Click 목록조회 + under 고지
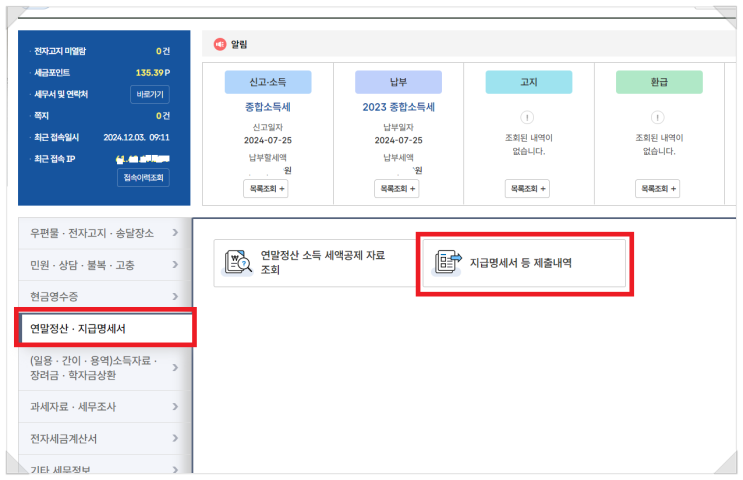The height and width of the screenshot is (480, 743). pos(527,189)
